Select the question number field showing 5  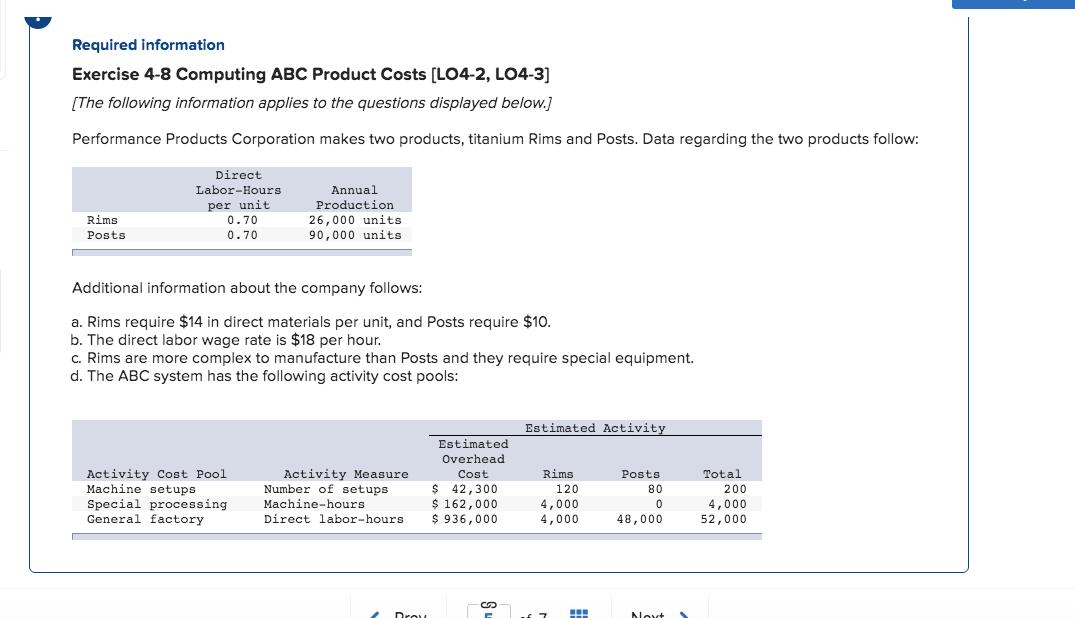point(488,614)
